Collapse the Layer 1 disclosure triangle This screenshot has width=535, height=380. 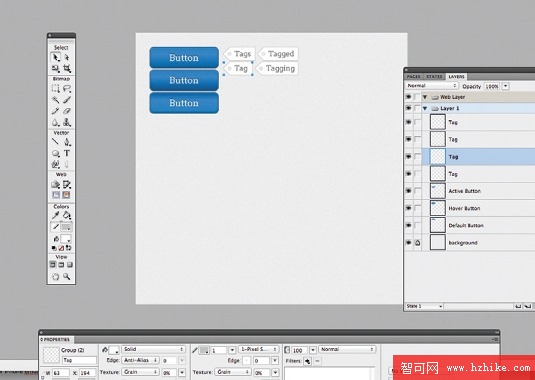point(425,108)
